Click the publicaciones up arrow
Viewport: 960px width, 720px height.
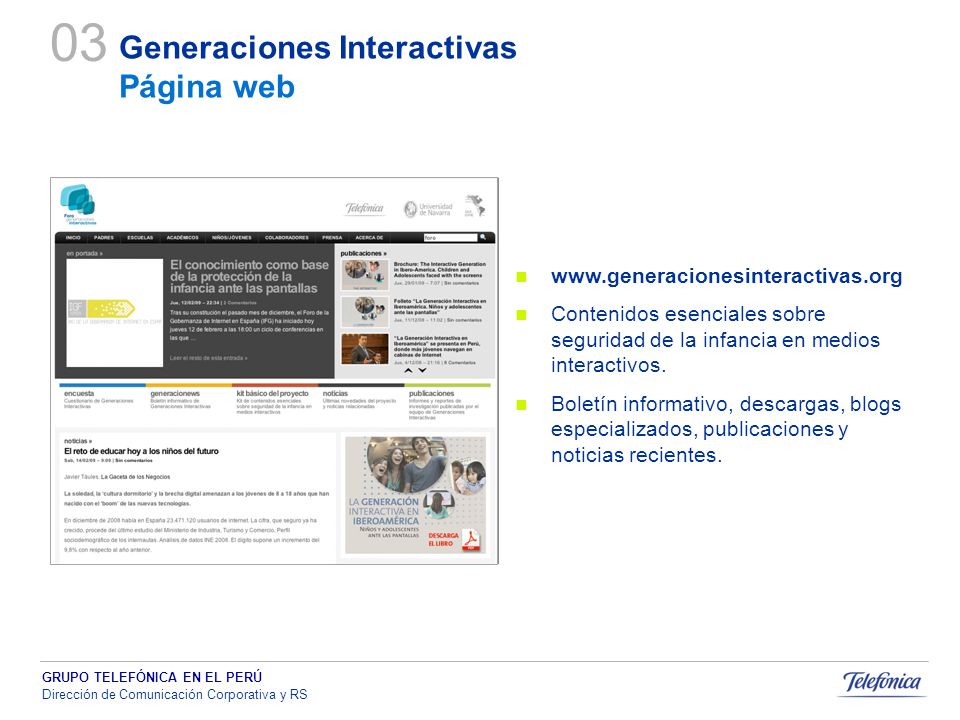click(x=408, y=370)
